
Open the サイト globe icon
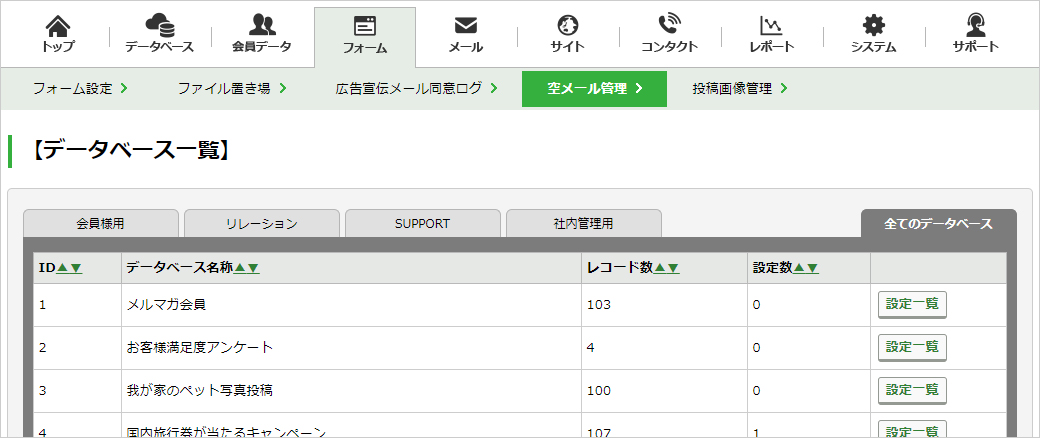pyautogui.click(x=568, y=26)
